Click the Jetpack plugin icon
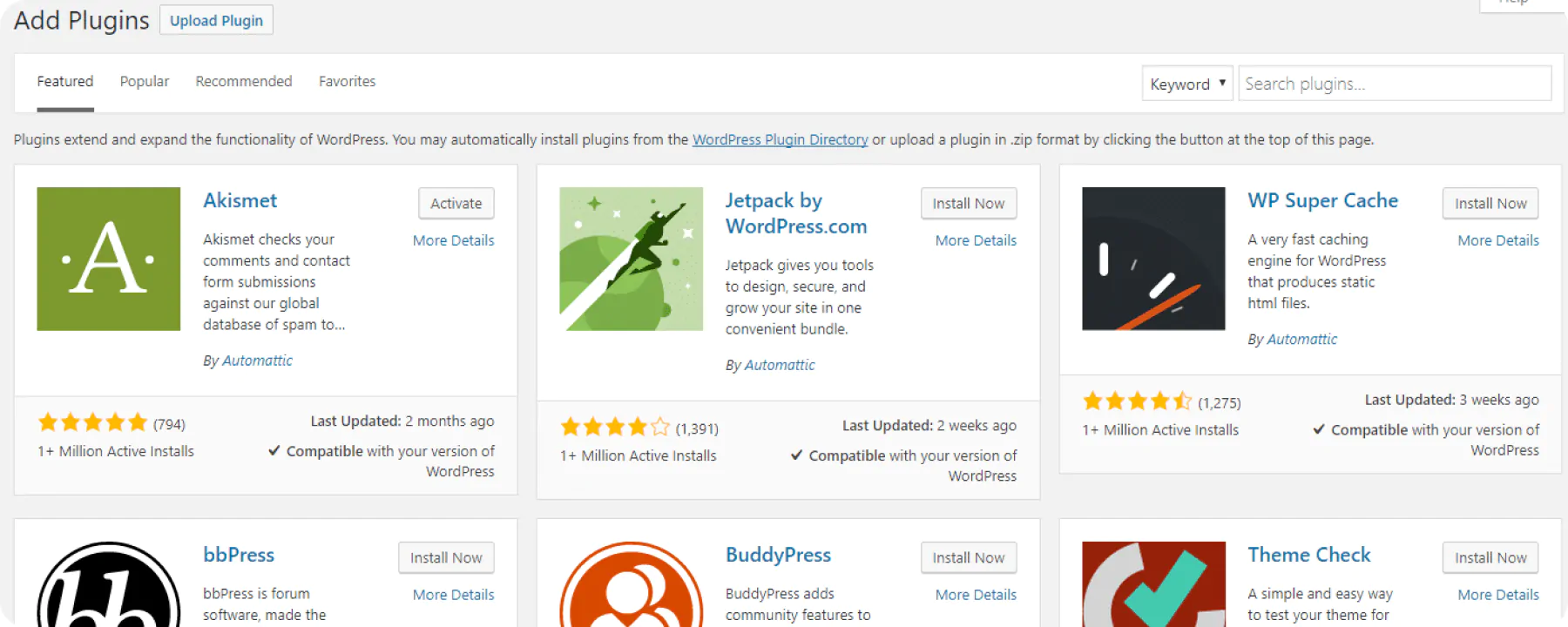 click(x=631, y=259)
